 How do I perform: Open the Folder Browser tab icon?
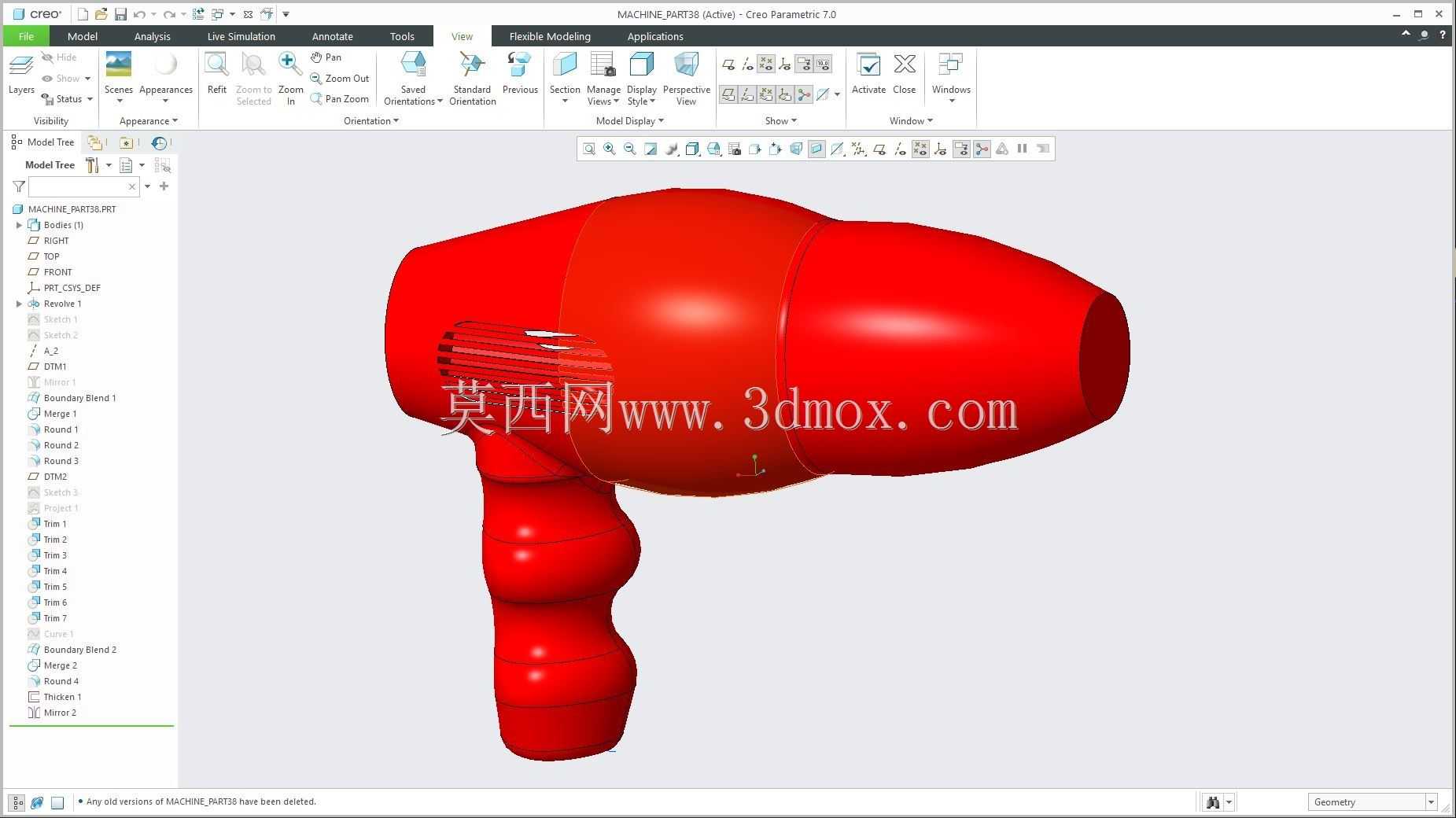[x=94, y=142]
